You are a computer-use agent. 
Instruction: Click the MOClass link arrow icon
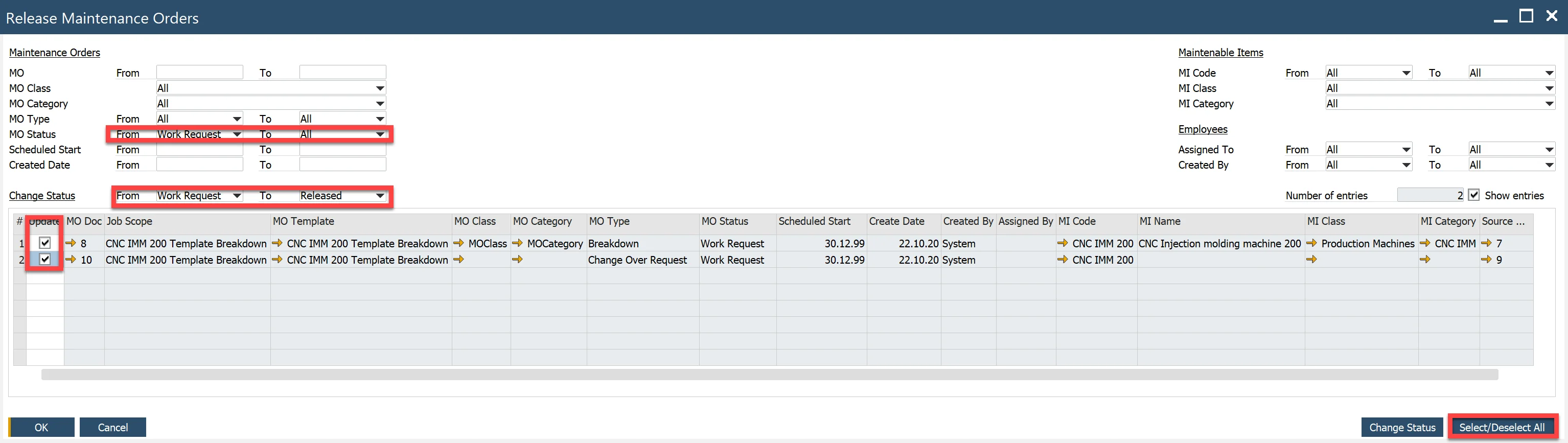tap(459, 243)
